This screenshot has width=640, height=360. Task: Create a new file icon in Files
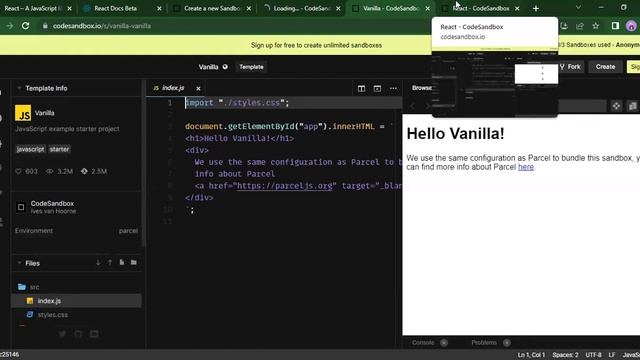122,262
